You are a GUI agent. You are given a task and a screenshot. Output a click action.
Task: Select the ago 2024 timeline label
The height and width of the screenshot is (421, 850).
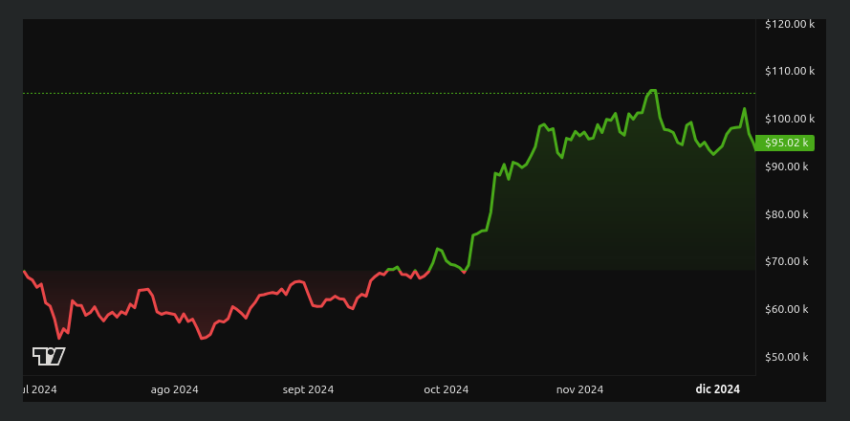click(175, 390)
